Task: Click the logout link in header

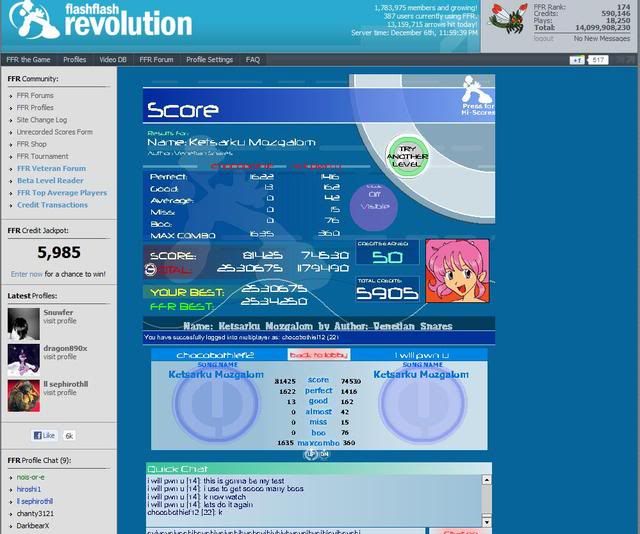Action: click(x=543, y=38)
